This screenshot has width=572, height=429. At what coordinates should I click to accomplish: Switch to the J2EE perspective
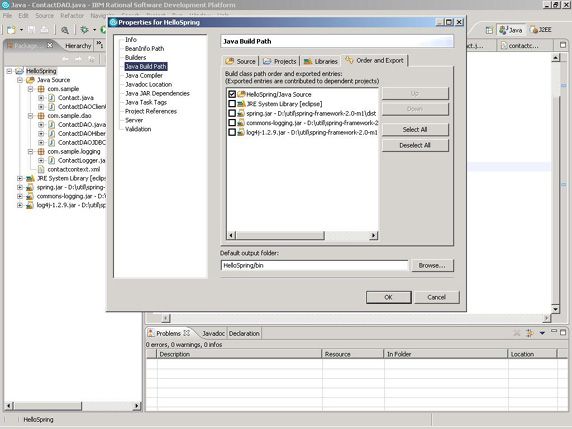[541, 30]
